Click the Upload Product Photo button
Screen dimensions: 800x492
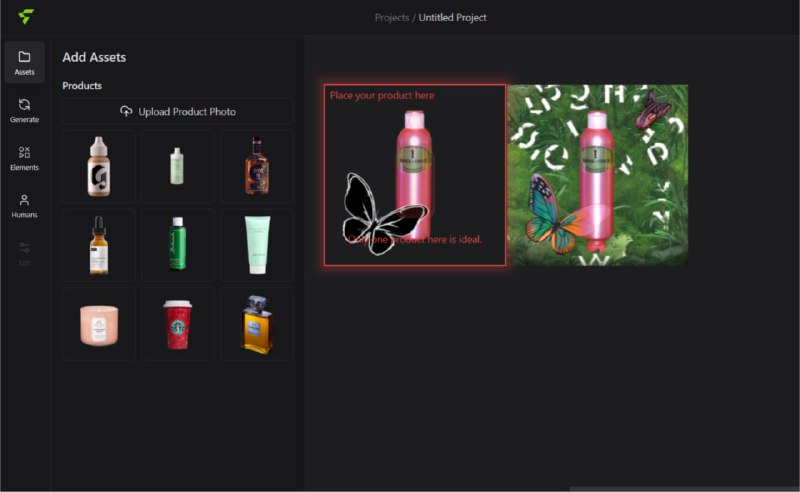tap(177, 111)
